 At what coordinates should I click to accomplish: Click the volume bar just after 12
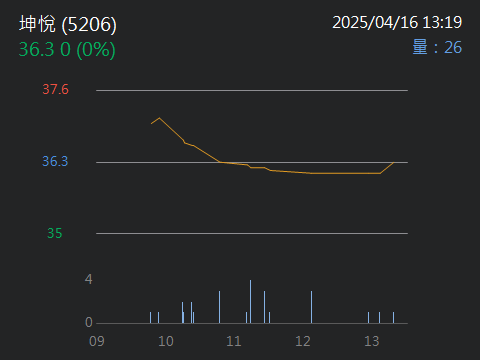click(311, 307)
